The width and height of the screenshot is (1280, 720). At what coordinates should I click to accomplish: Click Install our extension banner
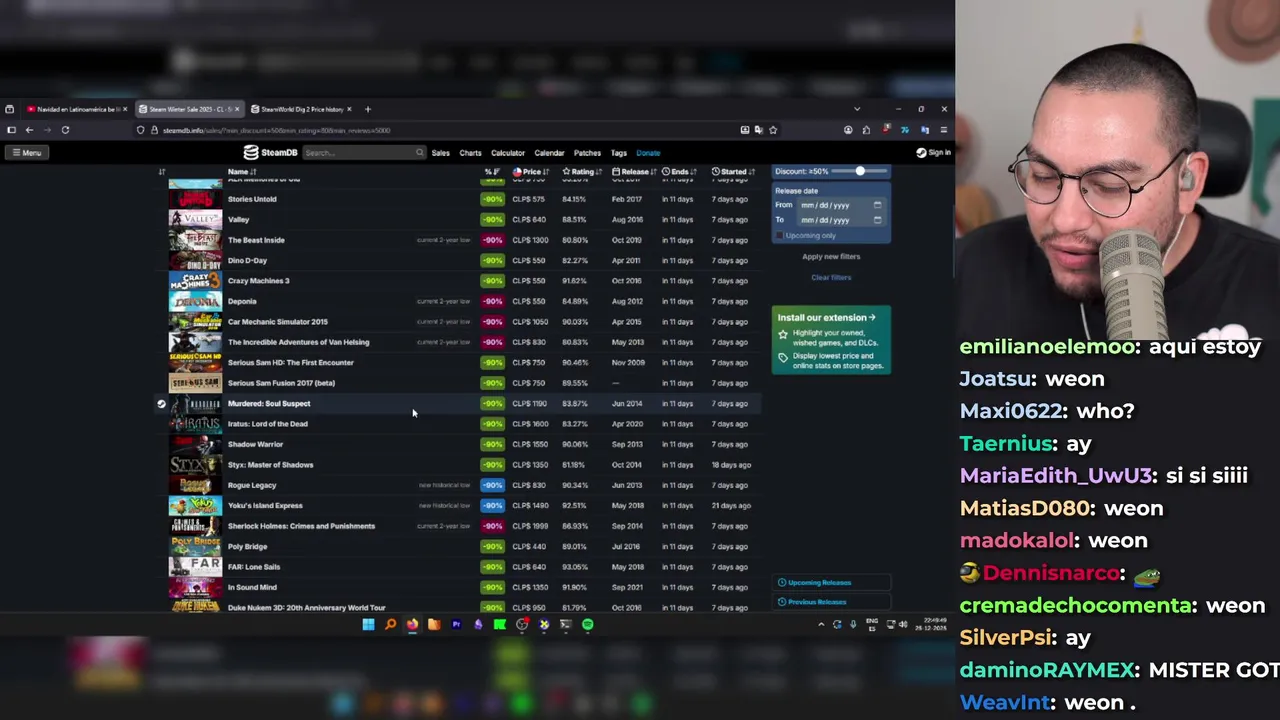click(x=831, y=341)
